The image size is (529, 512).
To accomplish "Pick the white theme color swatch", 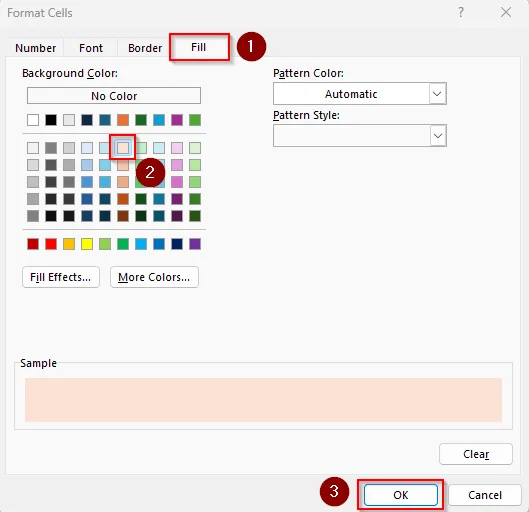I will pyautogui.click(x=33, y=120).
